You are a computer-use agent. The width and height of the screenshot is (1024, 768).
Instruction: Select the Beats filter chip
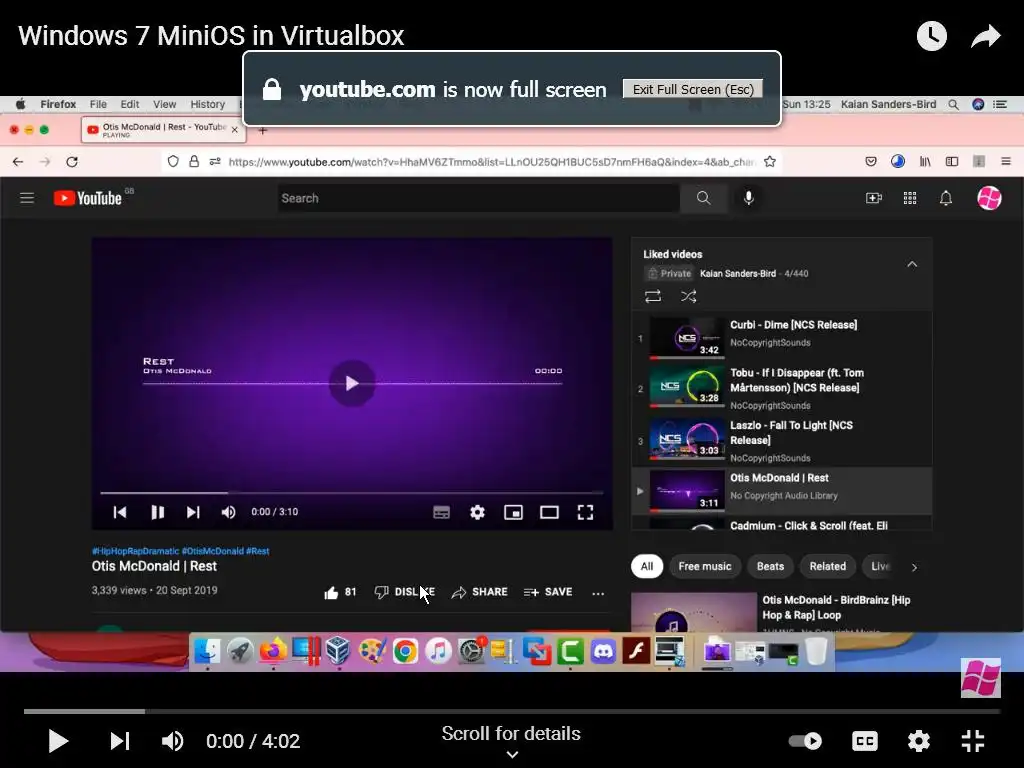click(x=770, y=566)
